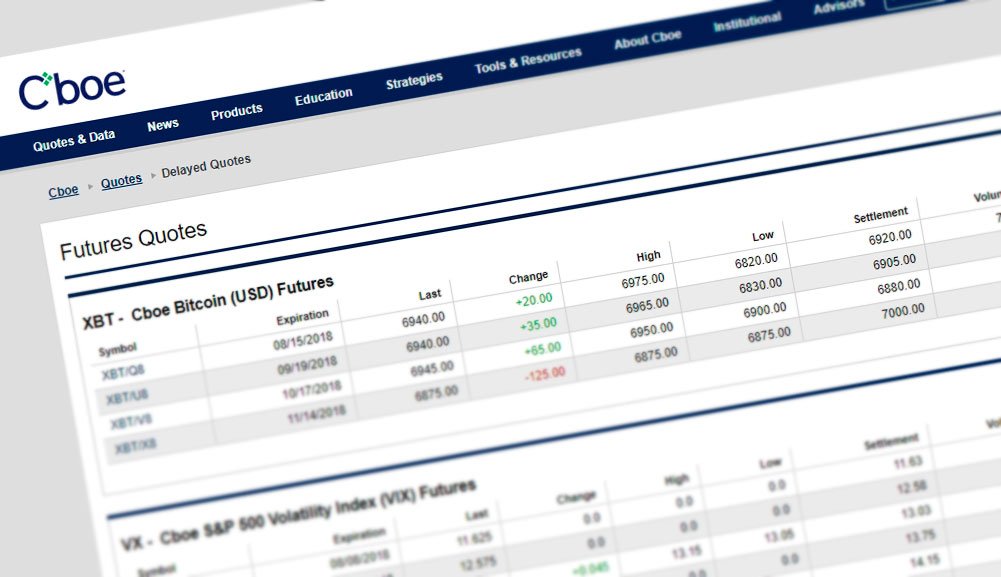Click the High header in XBT table
Viewport: 1001px width, 577px height.
[649, 256]
